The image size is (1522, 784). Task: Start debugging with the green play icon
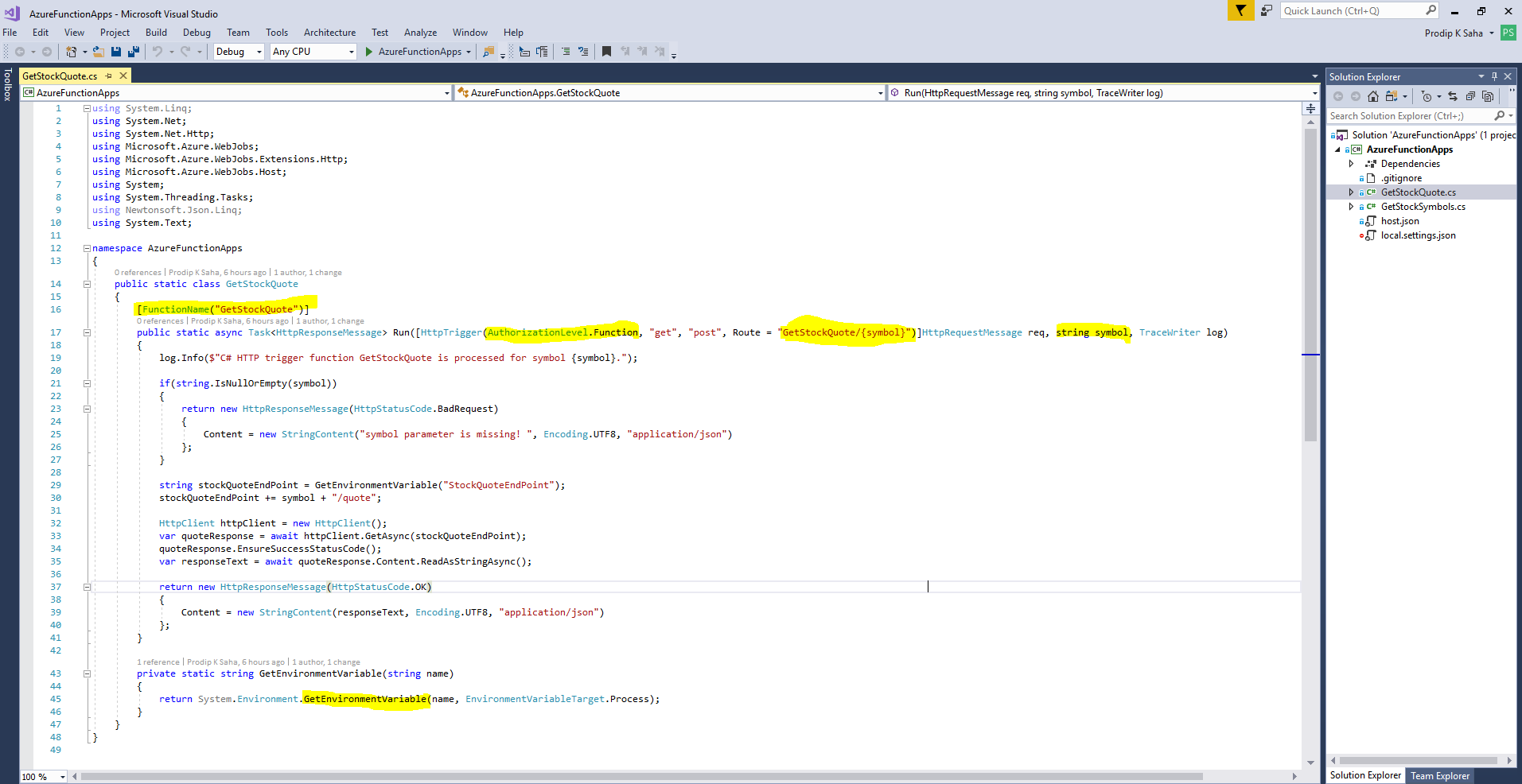(369, 52)
